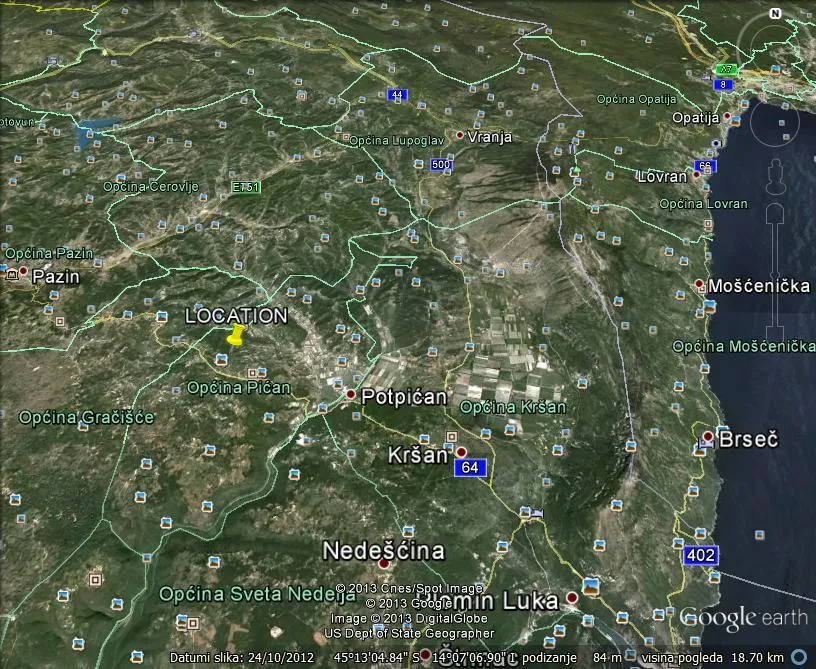Screen dimensions: 816x669
Task: Click the Općina Pićan label
Action: pyautogui.click(x=239, y=388)
